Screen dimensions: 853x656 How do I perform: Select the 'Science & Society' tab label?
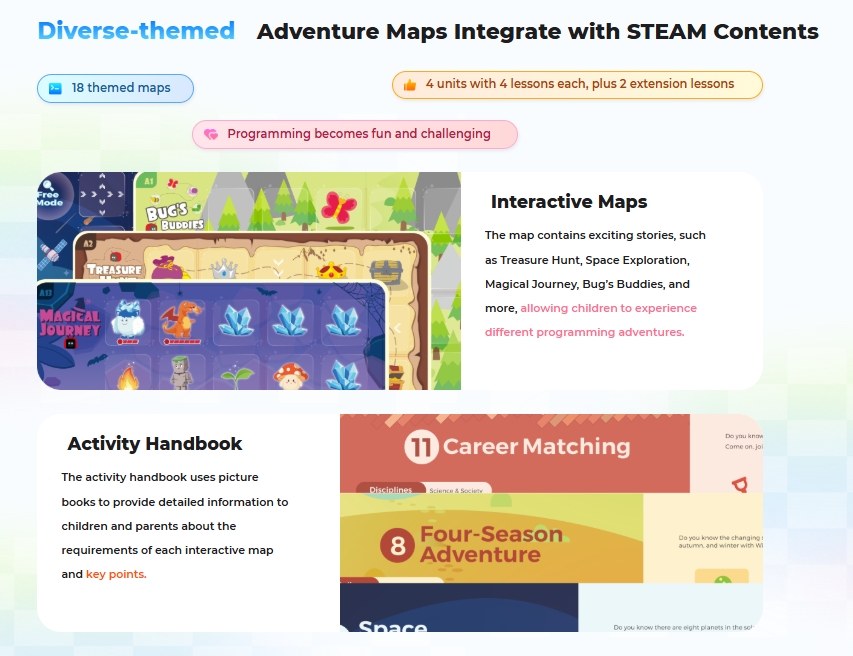[x=456, y=490]
